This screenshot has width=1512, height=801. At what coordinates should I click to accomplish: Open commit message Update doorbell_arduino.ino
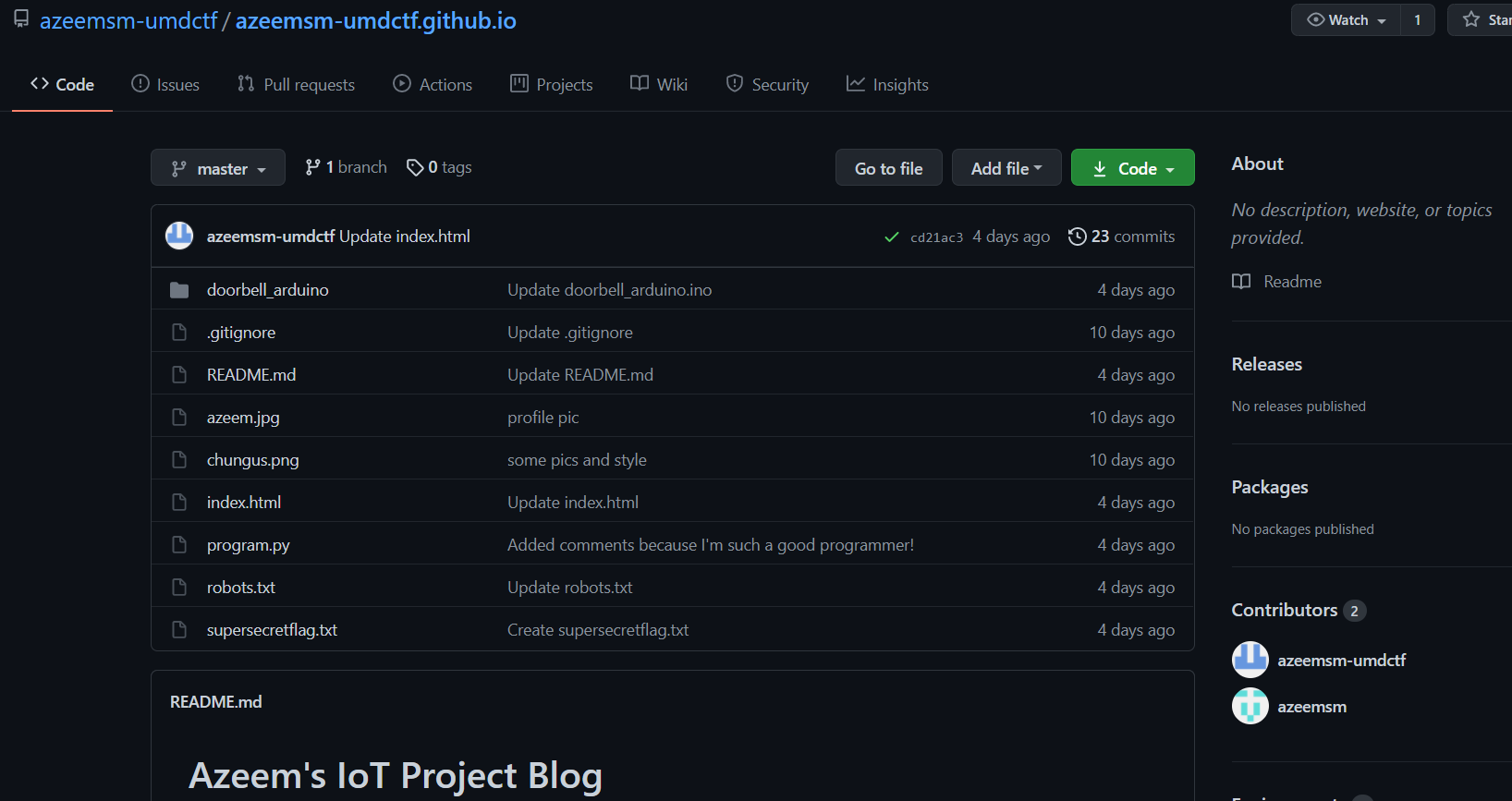pos(610,290)
